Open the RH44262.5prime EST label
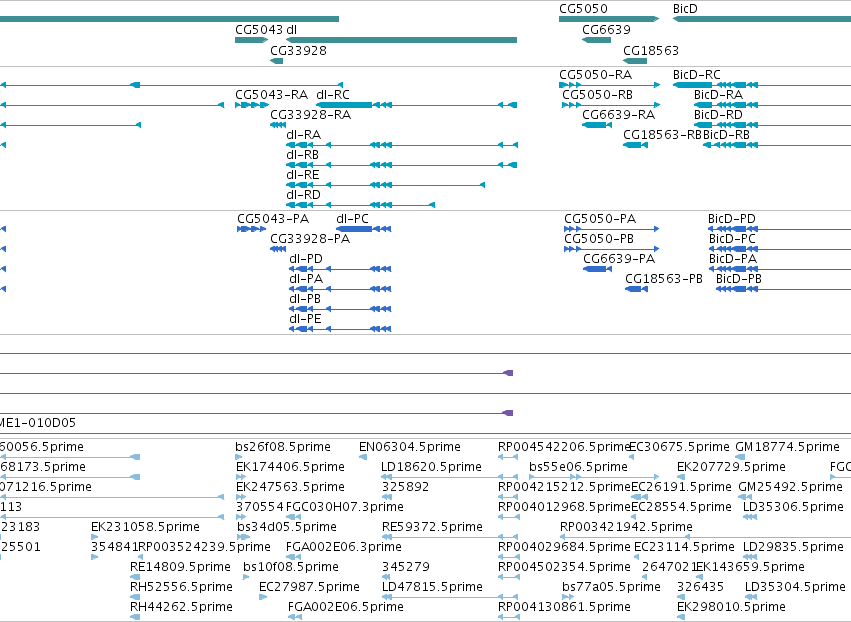The height and width of the screenshot is (622, 851). (x=181, y=607)
